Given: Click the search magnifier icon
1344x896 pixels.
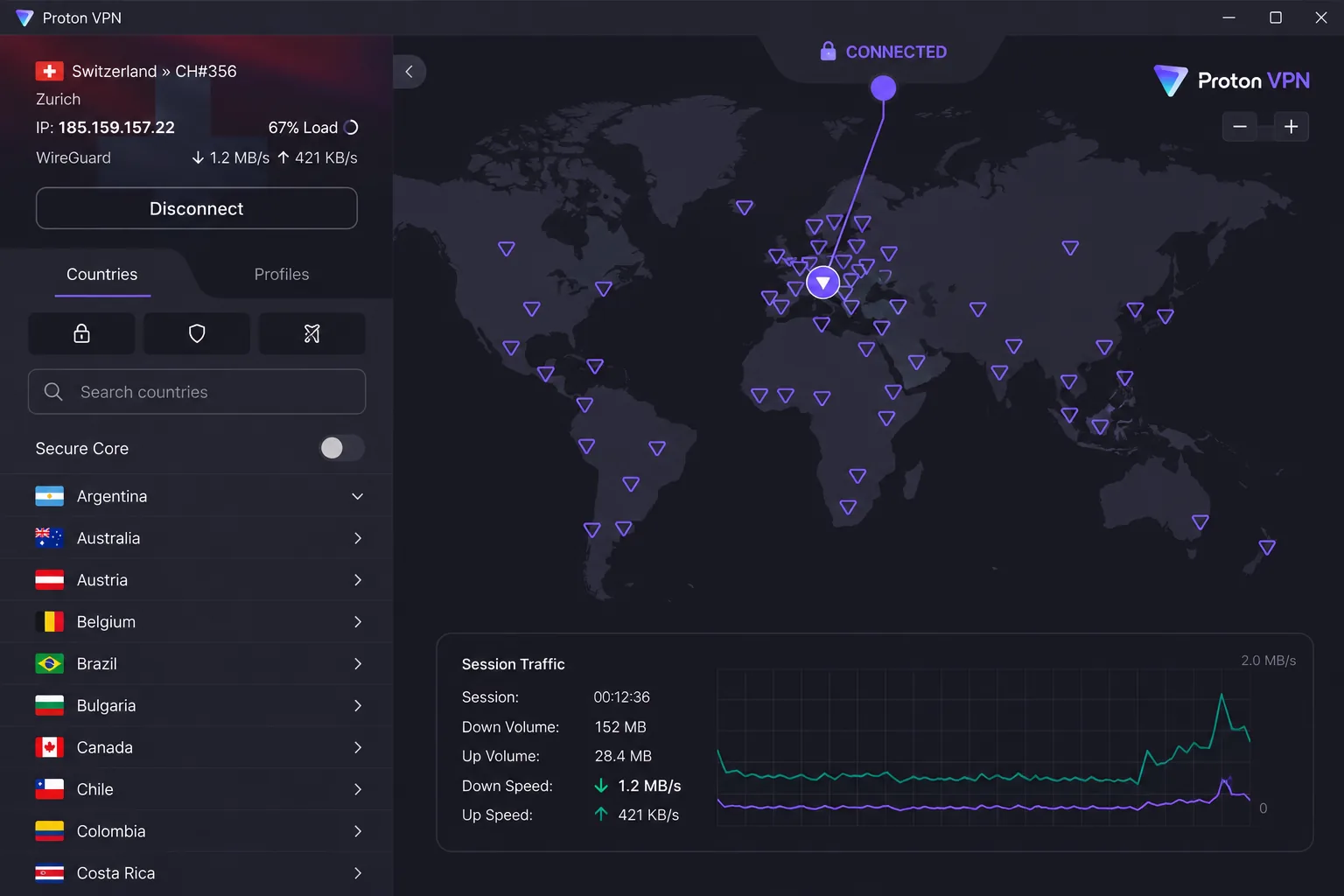Looking at the screenshot, I should (53, 392).
